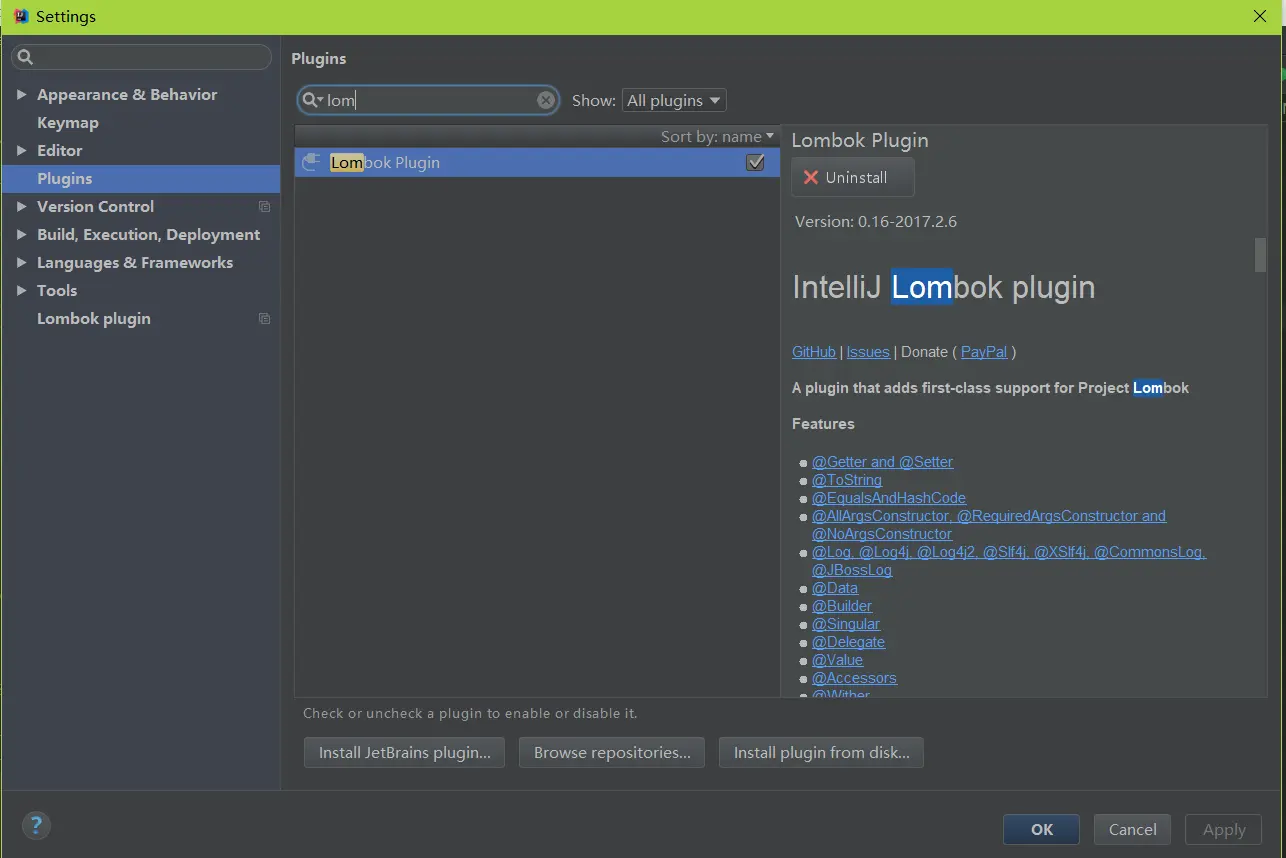Expand Languages & Frameworks section

point(21,262)
